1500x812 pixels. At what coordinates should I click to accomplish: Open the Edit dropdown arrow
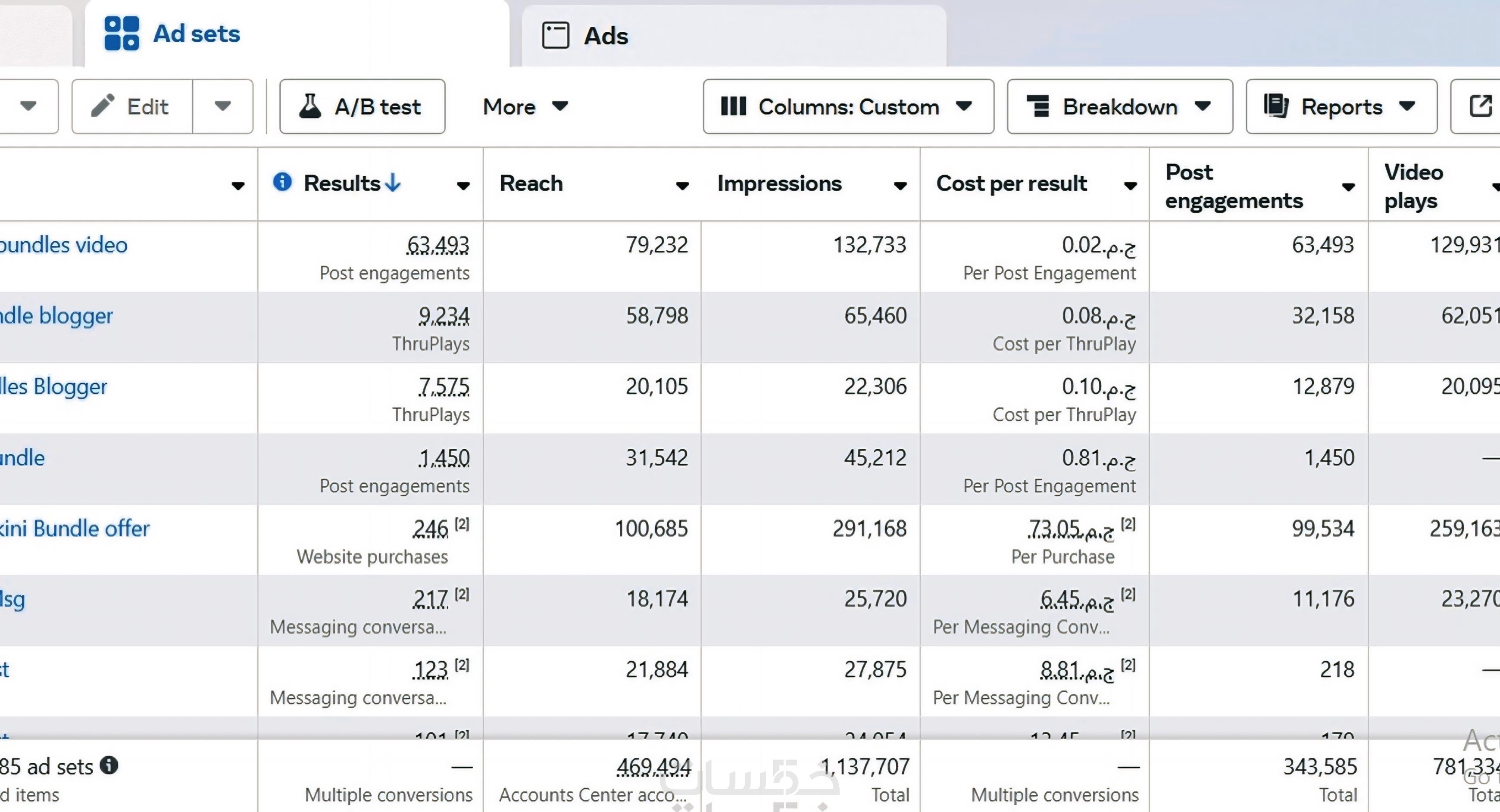point(222,106)
